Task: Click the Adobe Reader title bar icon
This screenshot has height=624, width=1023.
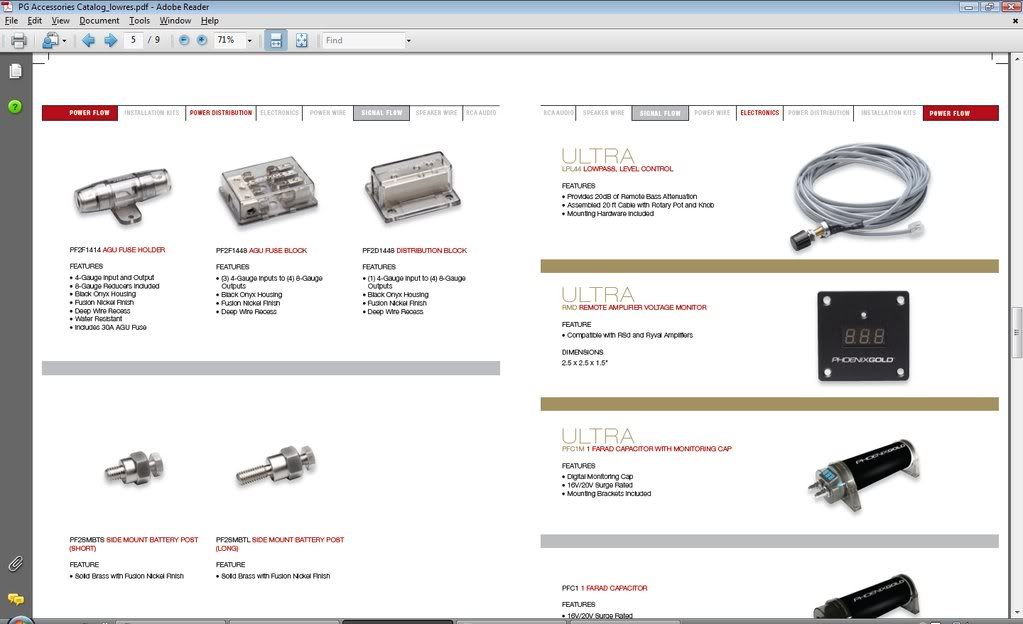Action: point(7,7)
